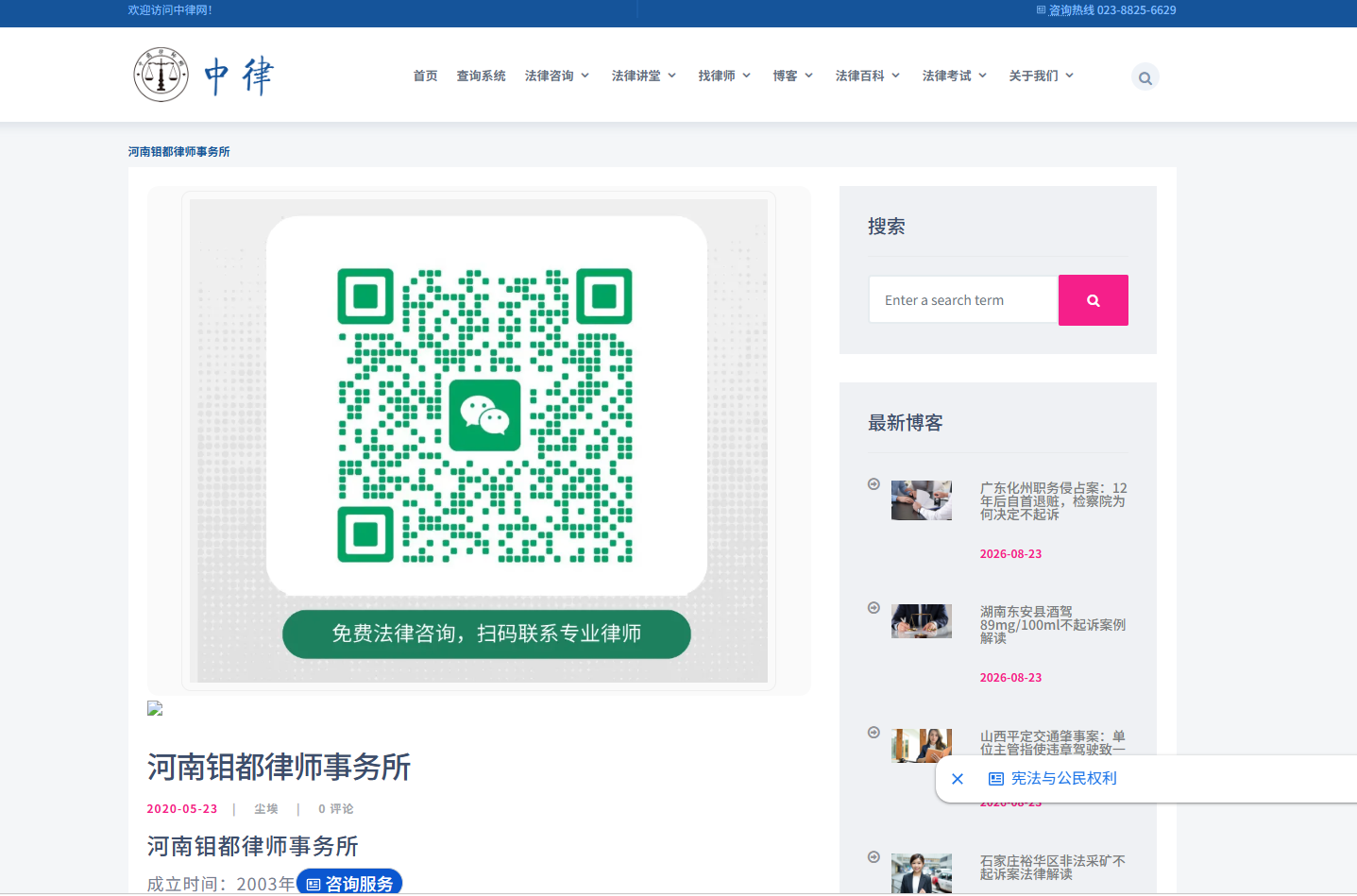Open thumbnail for 湖南东安县酒驾 post
Viewport: 1357px width, 896px height.
tap(922, 621)
